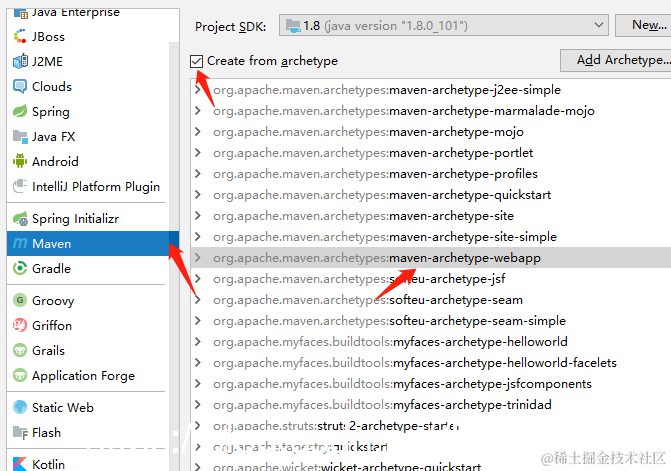Select Flash project type label
Image resolution: width=671 pixels, height=471 pixels.
[46, 432]
